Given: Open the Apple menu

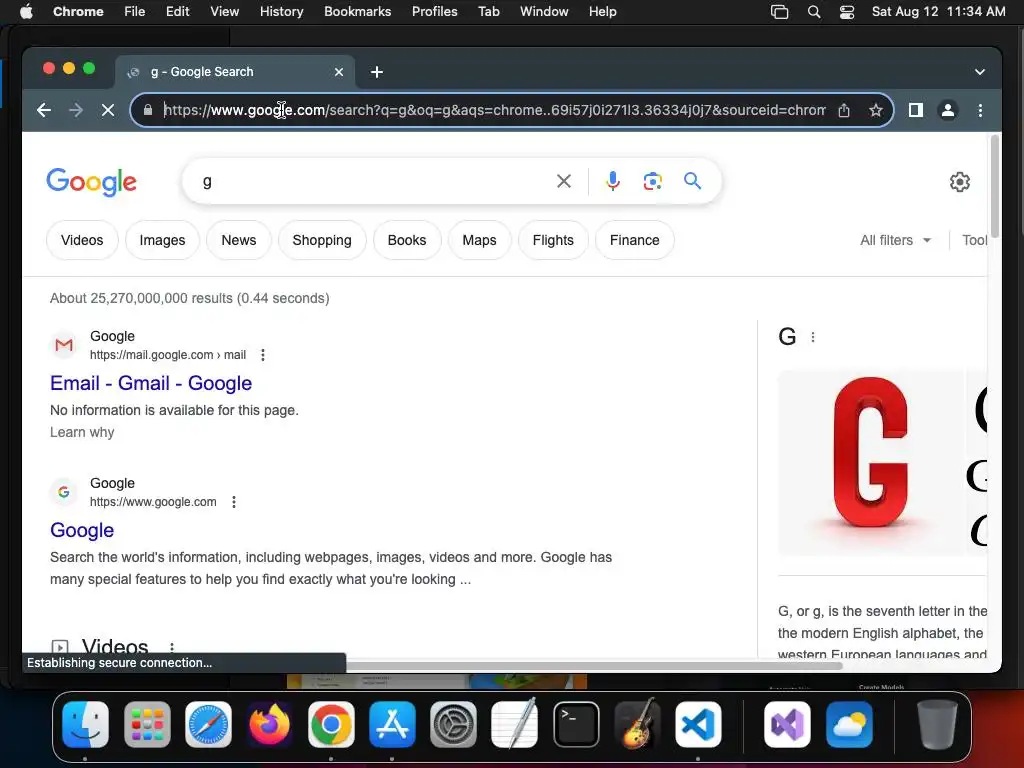Looking at the screenshot, I should 26,11.
